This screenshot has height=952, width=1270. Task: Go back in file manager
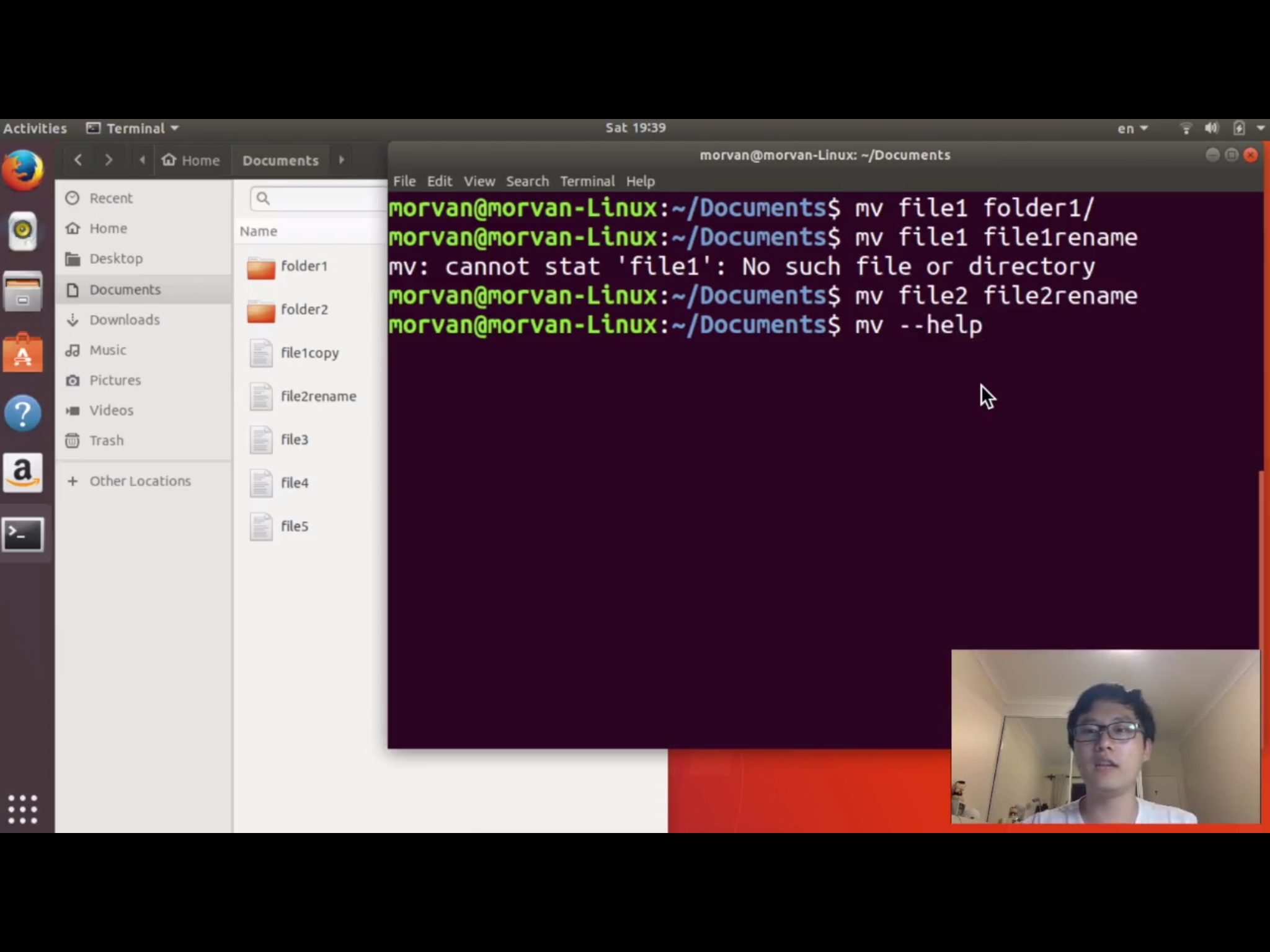click(78, 160)
